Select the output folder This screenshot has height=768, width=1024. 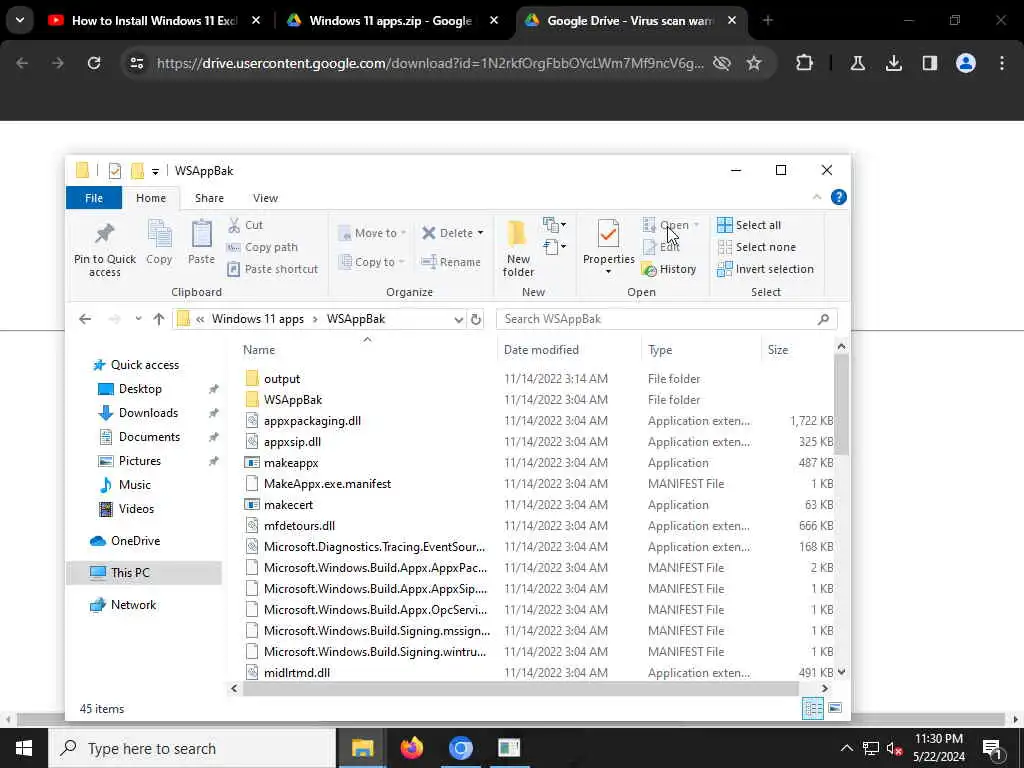(x=281, y=379)
